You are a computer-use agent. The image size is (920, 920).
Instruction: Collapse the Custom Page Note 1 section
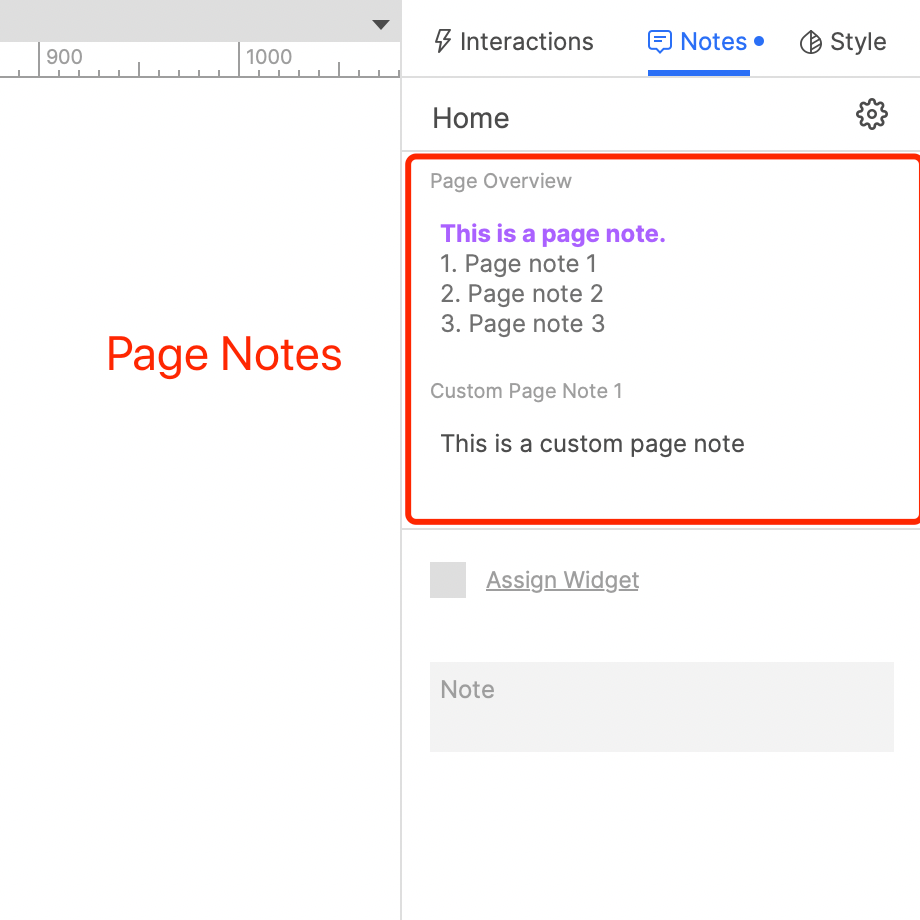526,391
